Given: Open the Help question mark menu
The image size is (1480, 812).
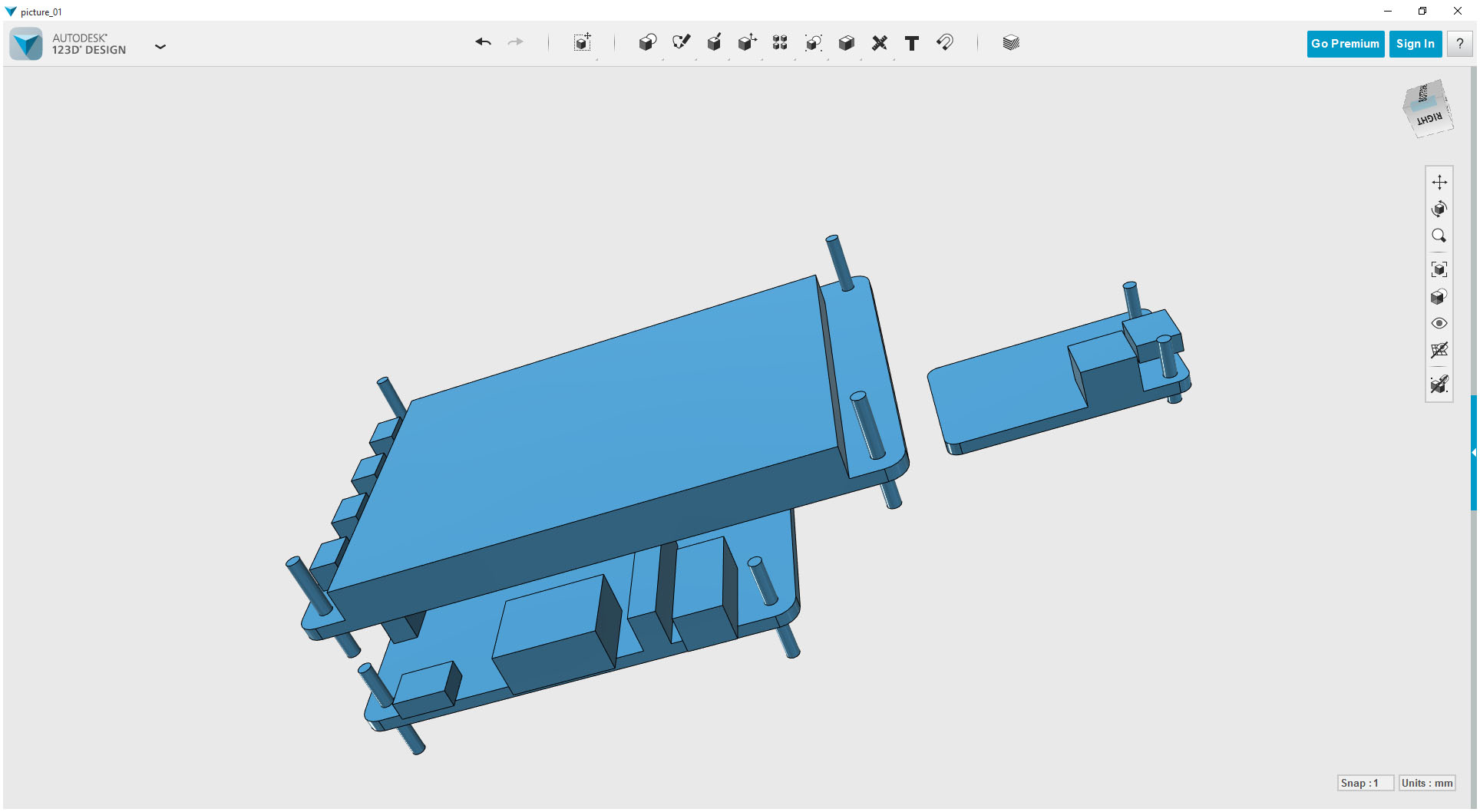Looking at the screenshot, I should pos(1460,44).
